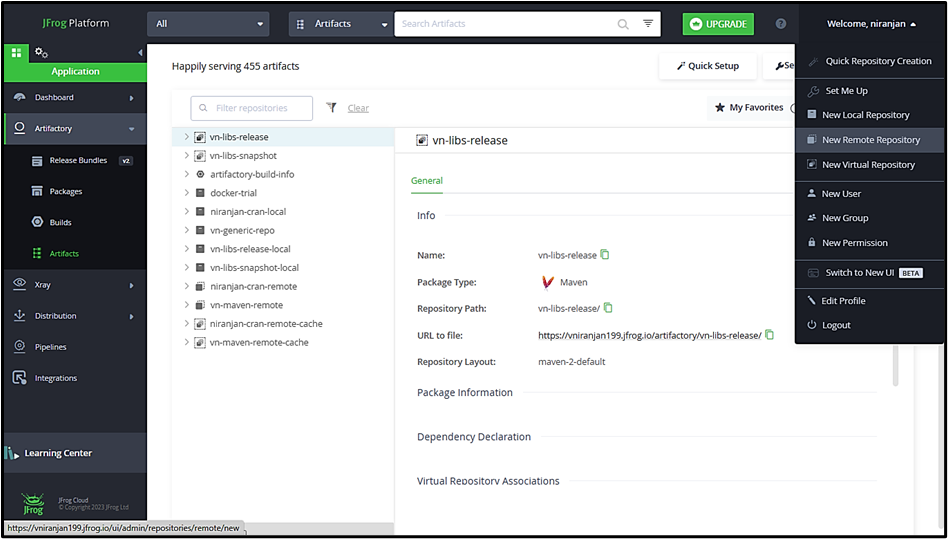Click the Packages icon in sidebar
The height and width of the screenshot is (539, 948).
click(x=37, y=192)
